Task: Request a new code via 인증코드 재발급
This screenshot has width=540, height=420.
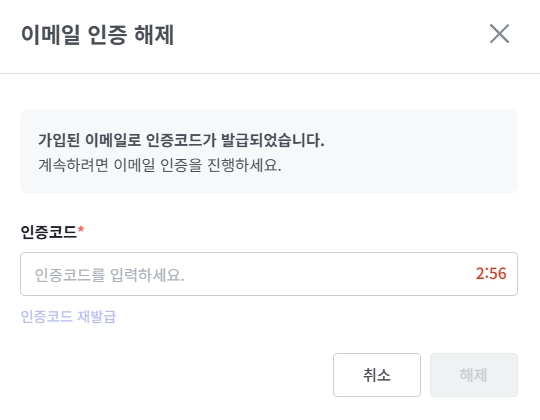Action: (x=68, y=316)
